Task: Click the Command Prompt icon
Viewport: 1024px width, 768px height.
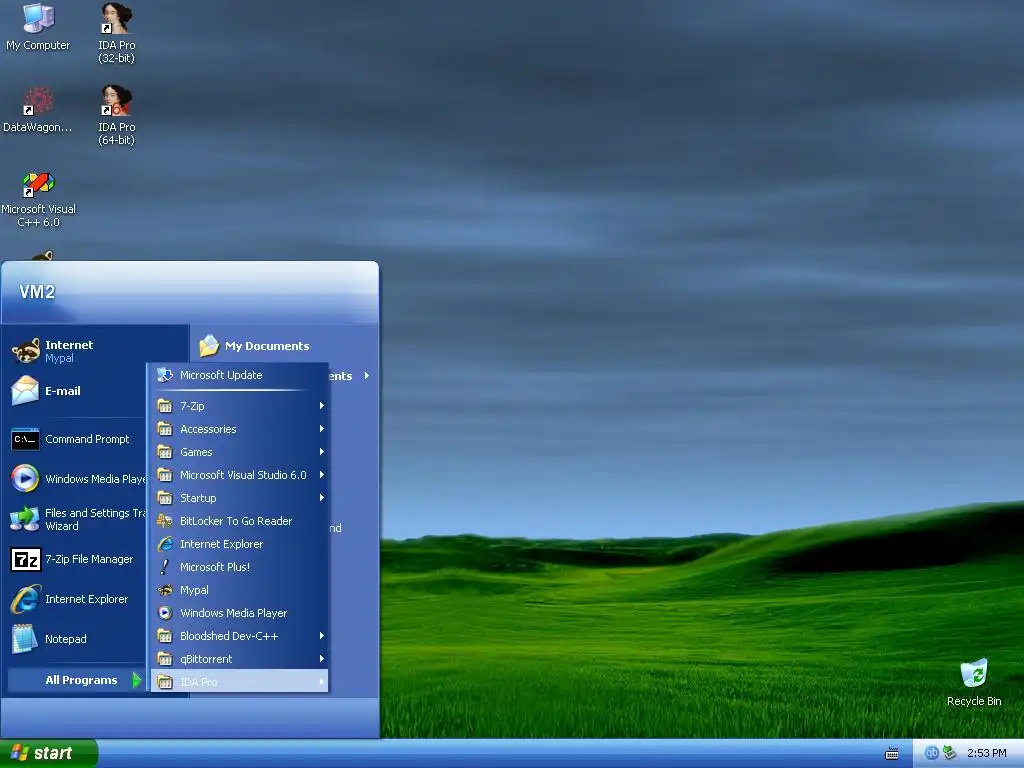Action: (25, 439)
